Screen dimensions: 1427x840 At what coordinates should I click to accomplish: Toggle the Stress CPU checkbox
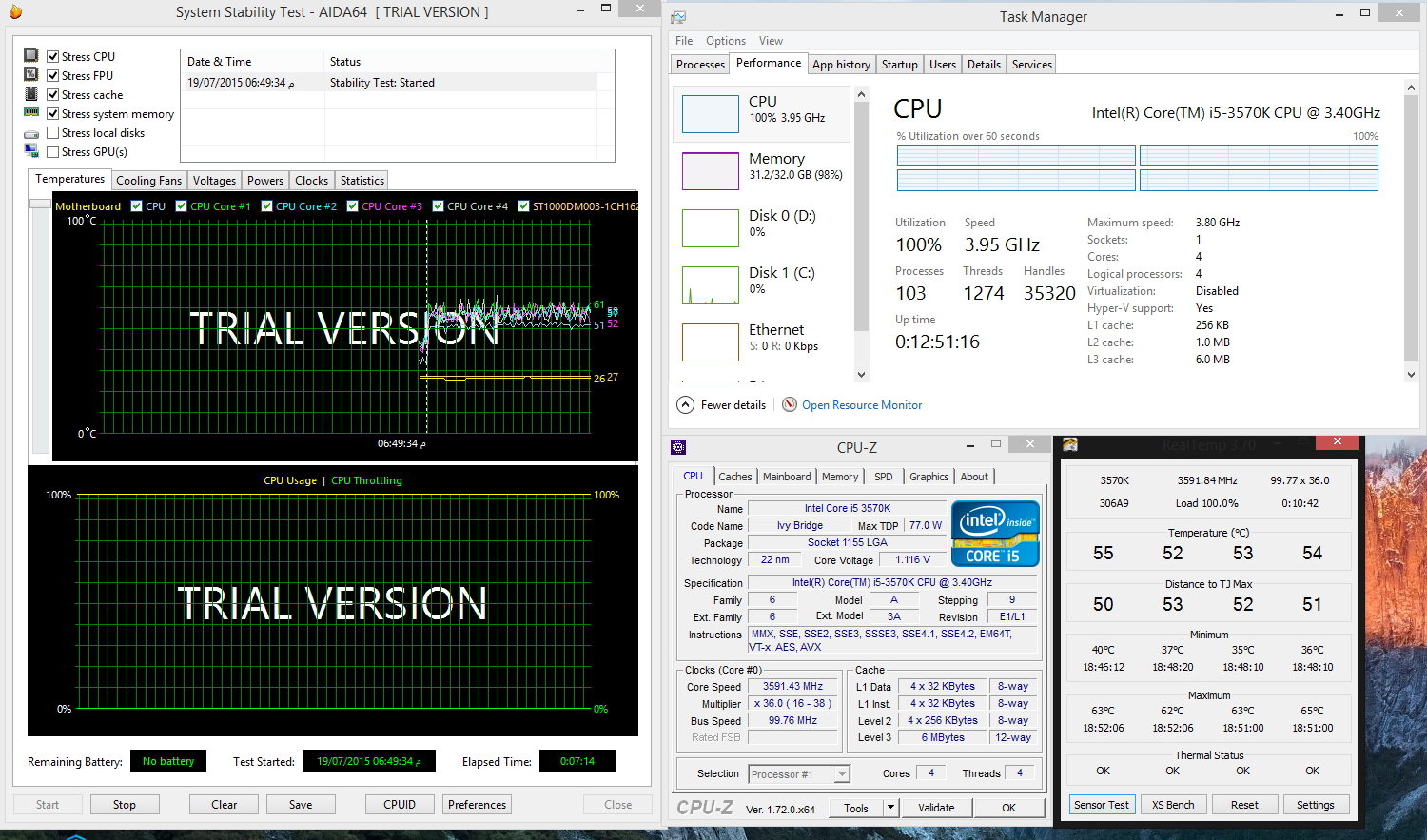[x=53, y=56]
